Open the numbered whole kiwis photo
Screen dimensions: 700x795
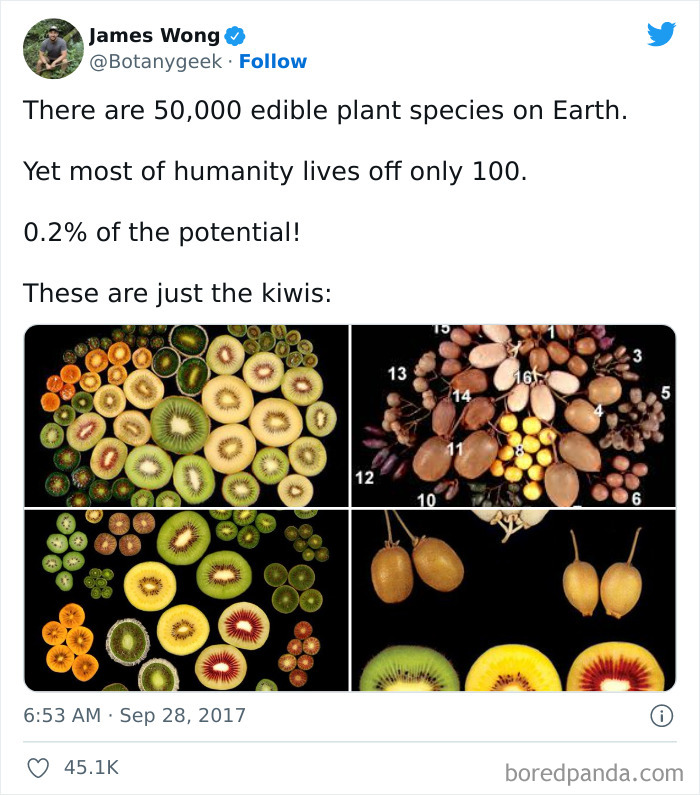(x=513, y=415)
